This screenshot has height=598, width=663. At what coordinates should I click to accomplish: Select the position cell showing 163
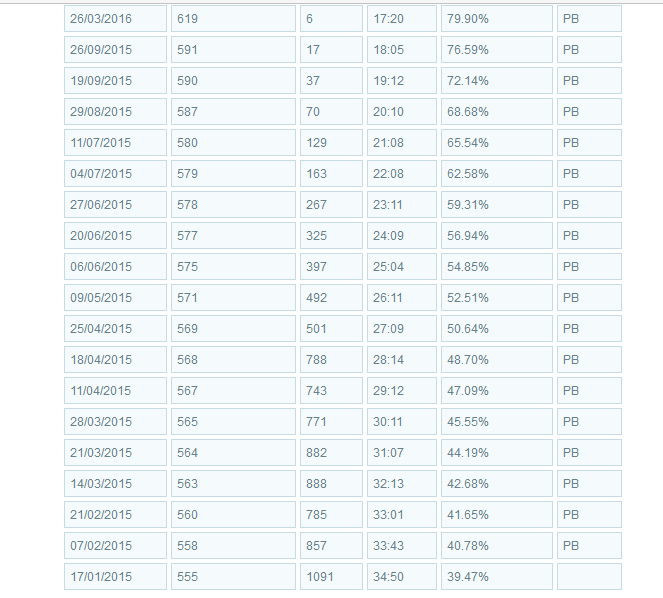click(330, 174)
